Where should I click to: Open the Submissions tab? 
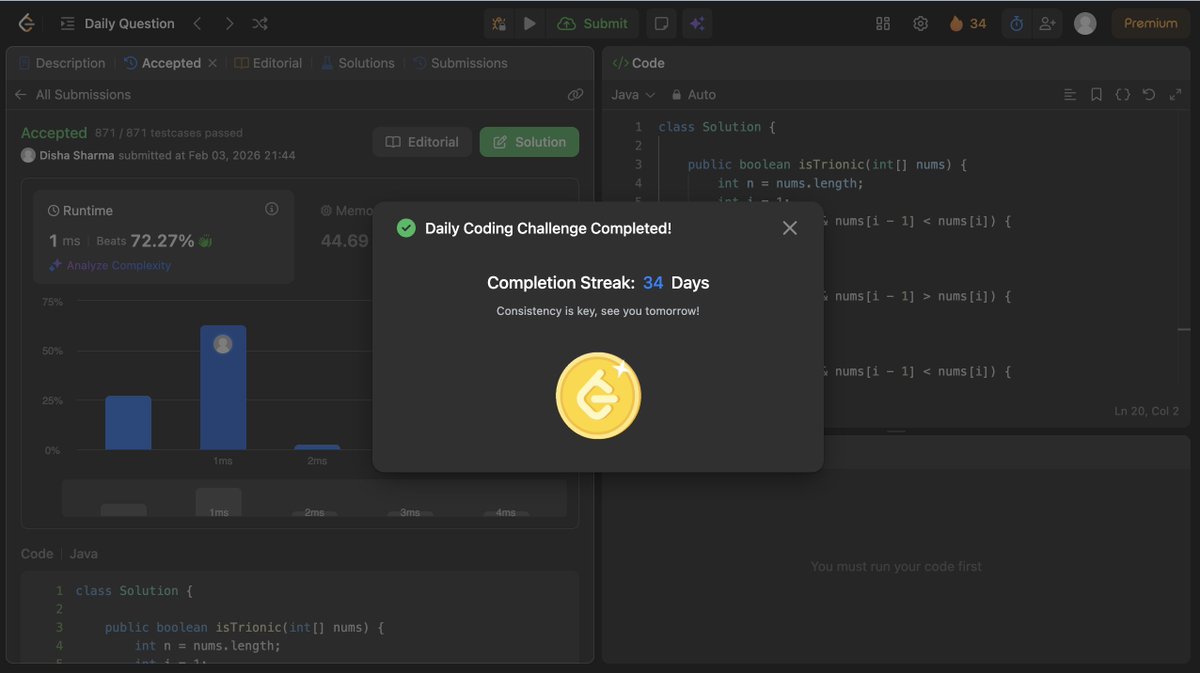click(x=461, y=63)
